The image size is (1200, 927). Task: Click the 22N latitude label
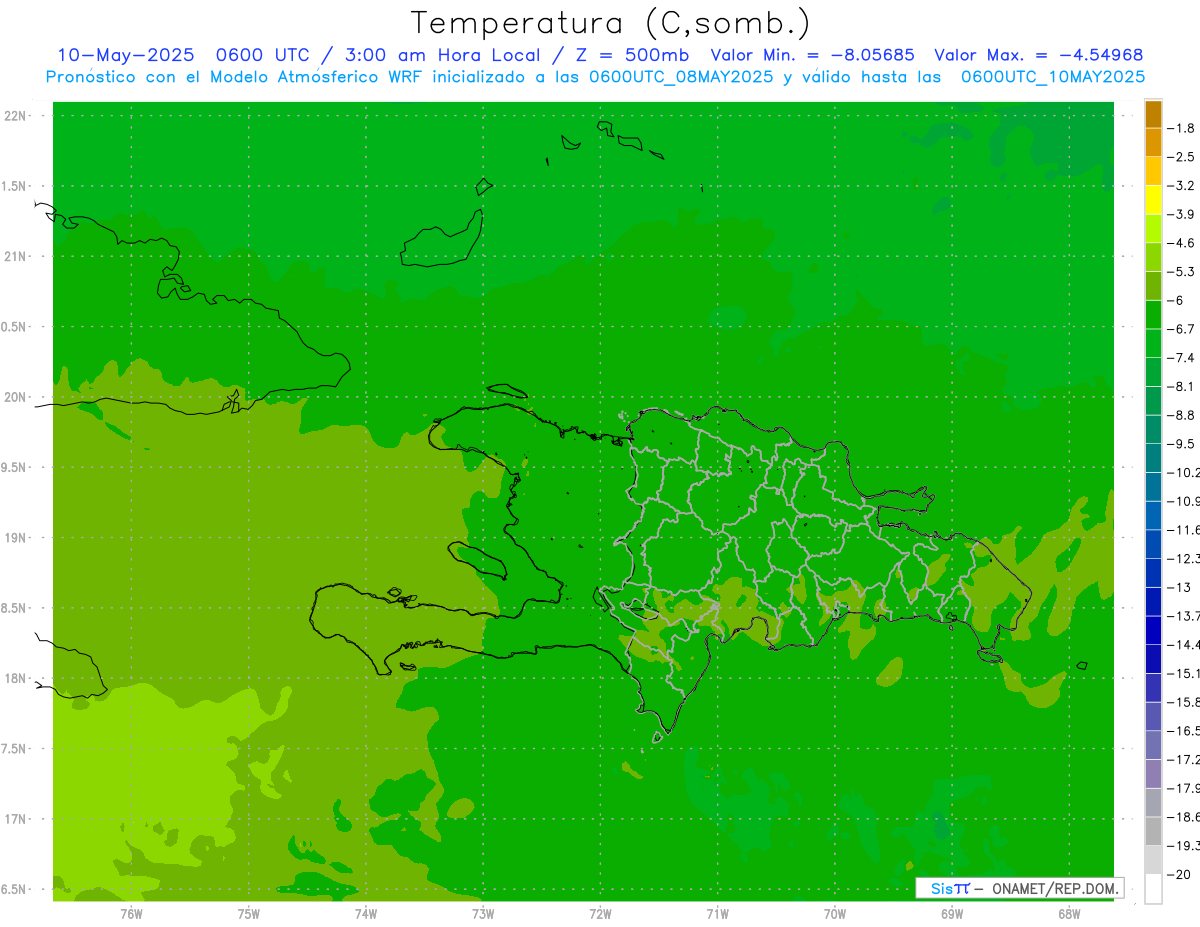point(15,115)
